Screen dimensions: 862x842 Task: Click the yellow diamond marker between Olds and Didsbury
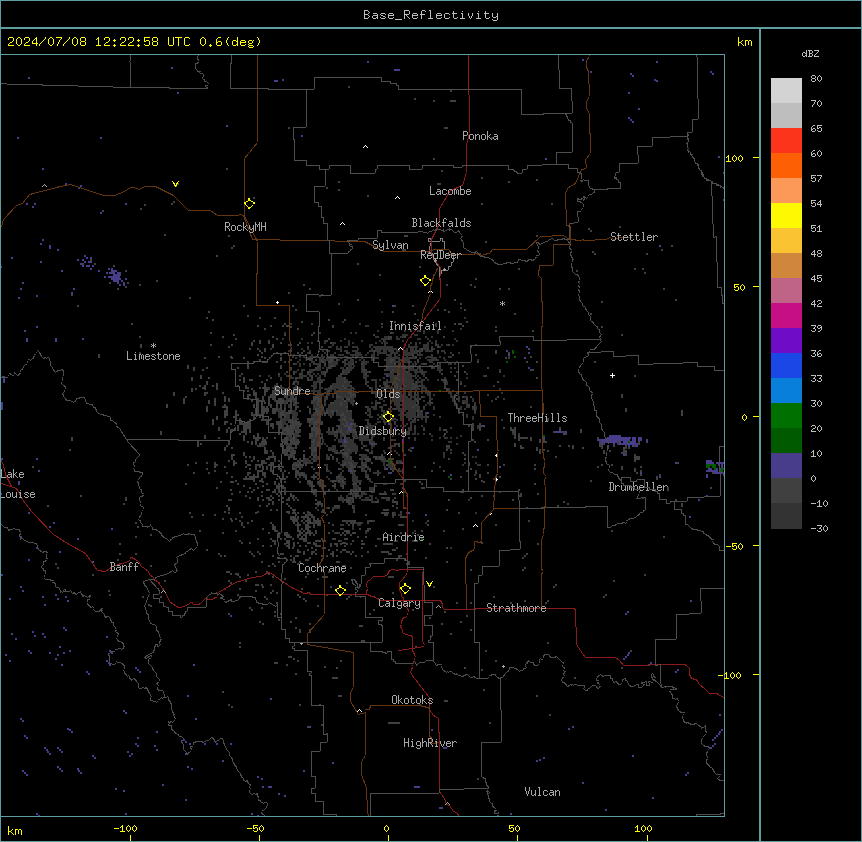tap(389, 417)
